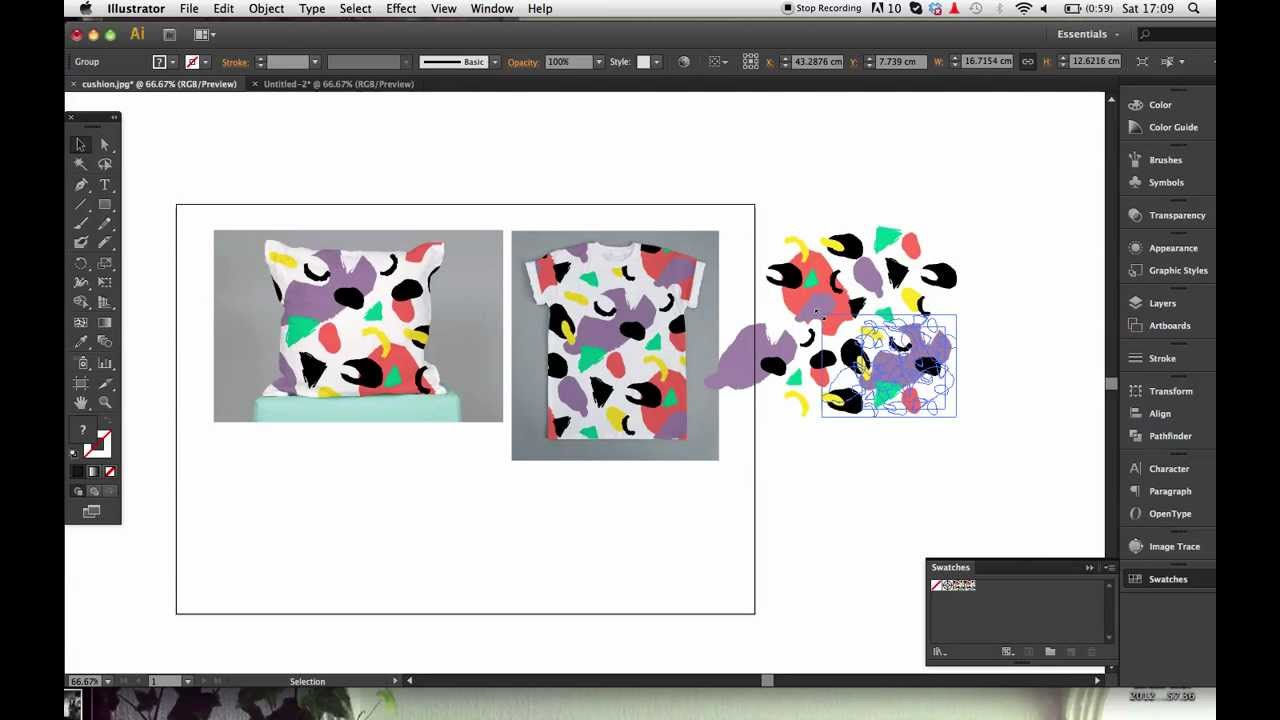
Task: Open Swatch Libraries menu in Swatches panel
Action: 939,652
